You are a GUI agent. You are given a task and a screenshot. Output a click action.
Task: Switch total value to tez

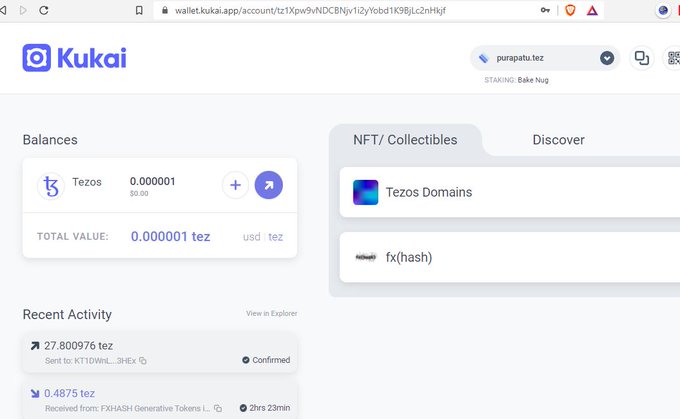click(275, 237)
